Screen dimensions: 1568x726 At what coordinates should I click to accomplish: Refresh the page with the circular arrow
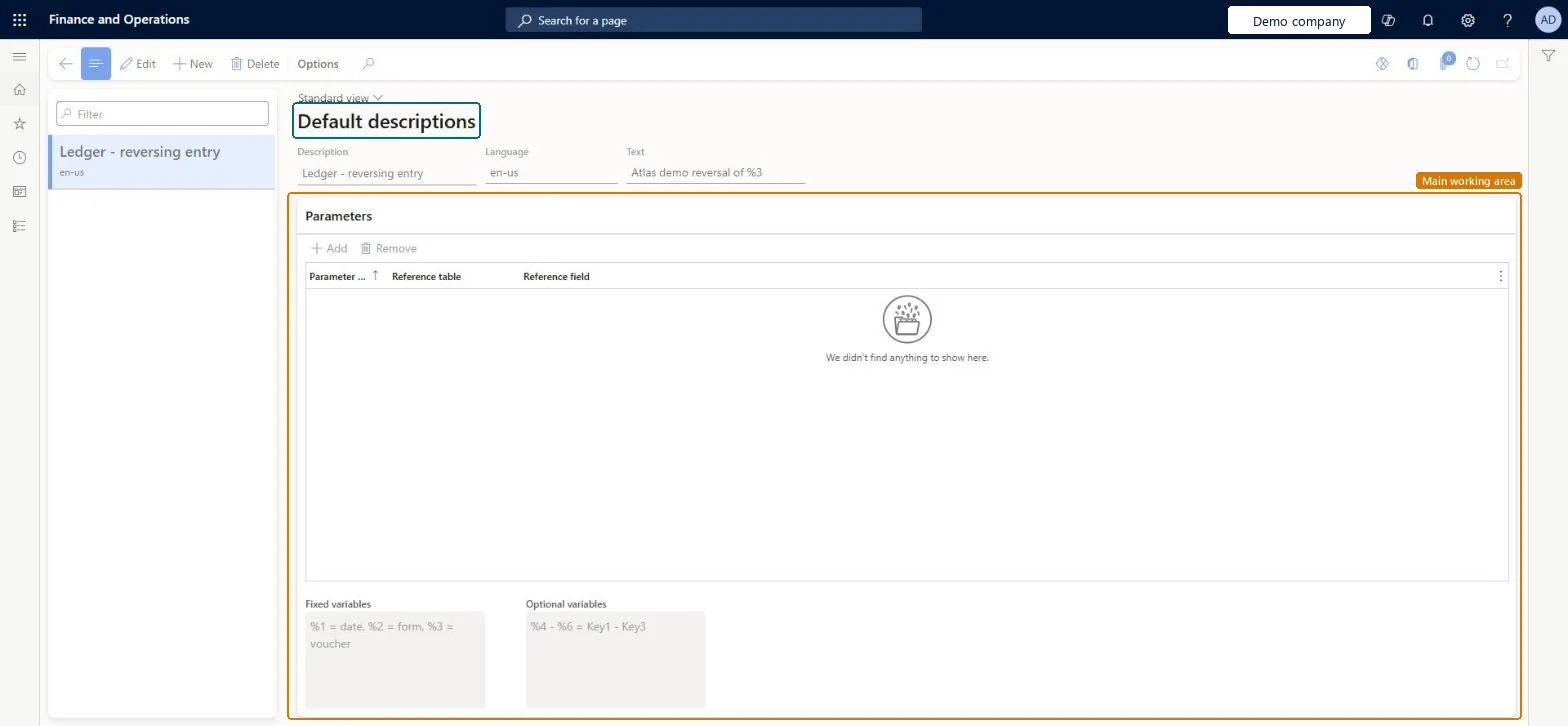[x=1473, y=64]
